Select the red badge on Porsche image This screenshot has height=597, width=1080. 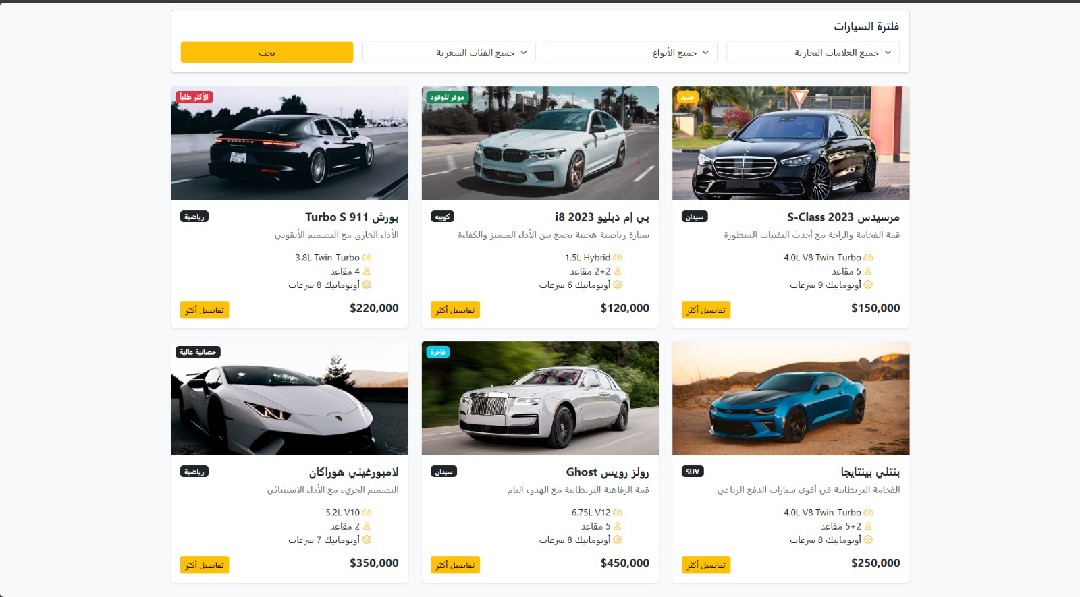pos(194,97)
